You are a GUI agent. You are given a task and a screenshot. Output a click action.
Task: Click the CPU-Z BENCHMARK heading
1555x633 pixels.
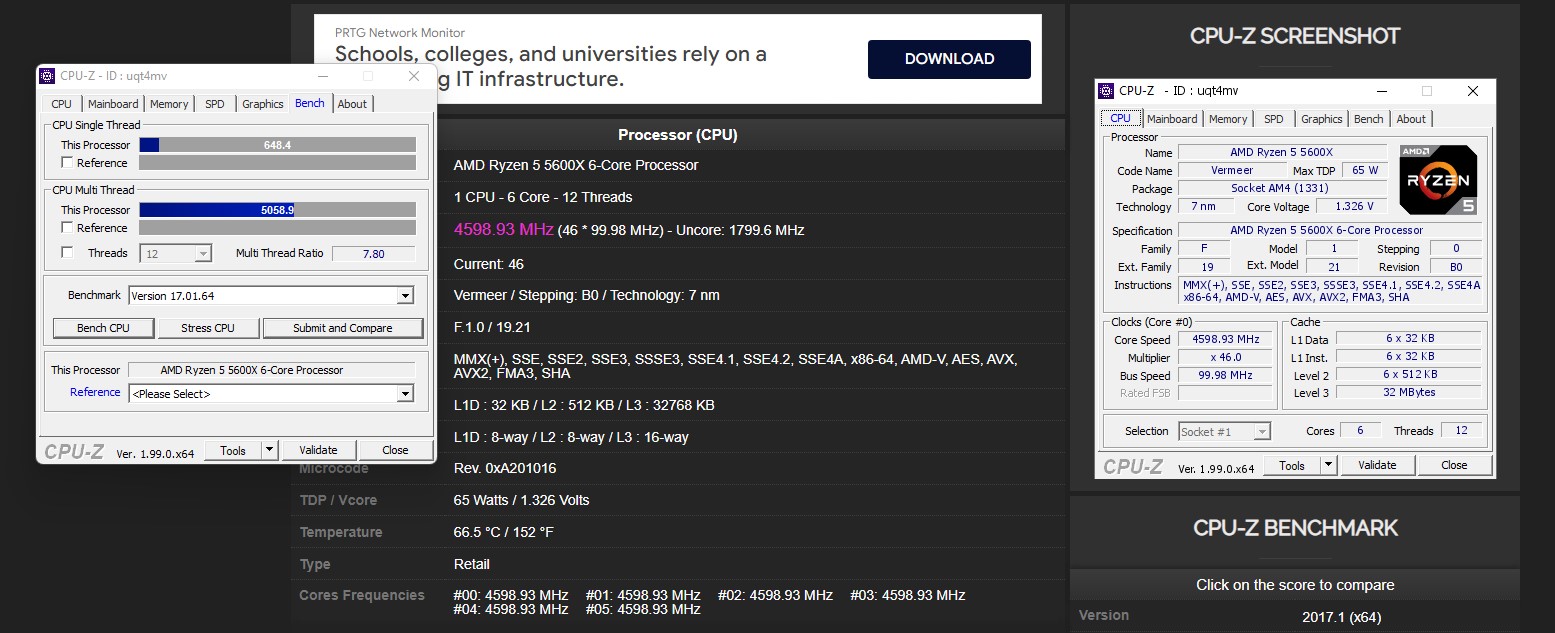click(x=1295, y=527)
